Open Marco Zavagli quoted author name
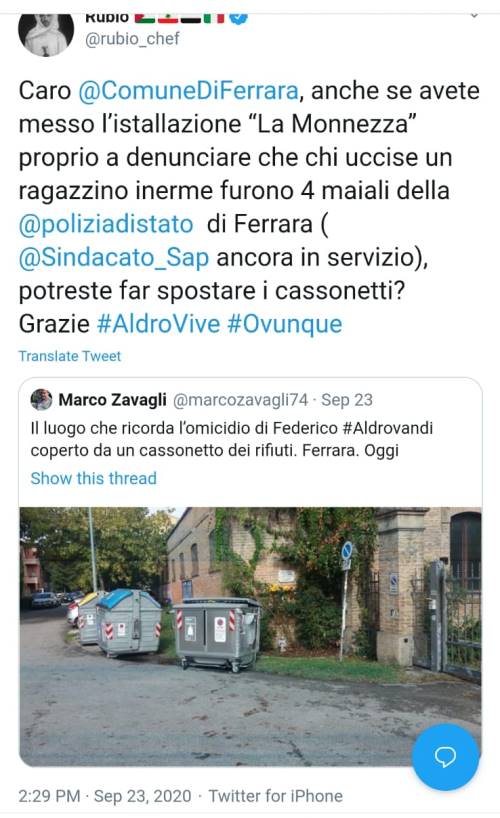The height and width of the screenshot is (818, 500). (x=112, y=400)
